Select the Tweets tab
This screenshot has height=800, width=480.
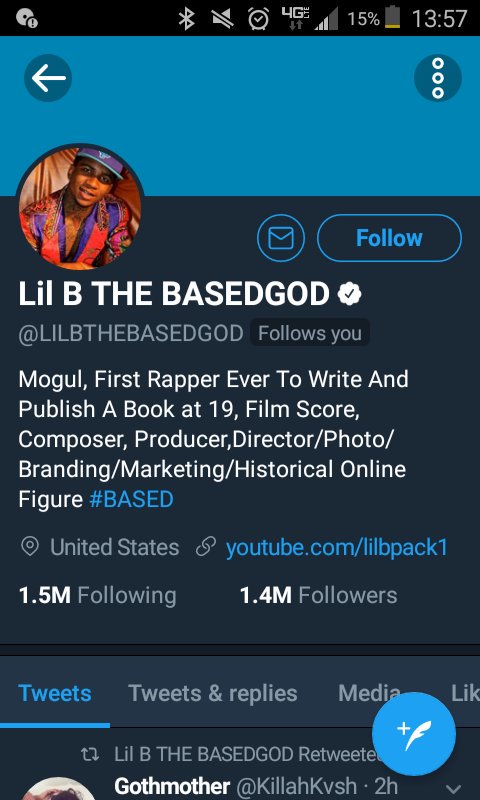click(55, 693)
